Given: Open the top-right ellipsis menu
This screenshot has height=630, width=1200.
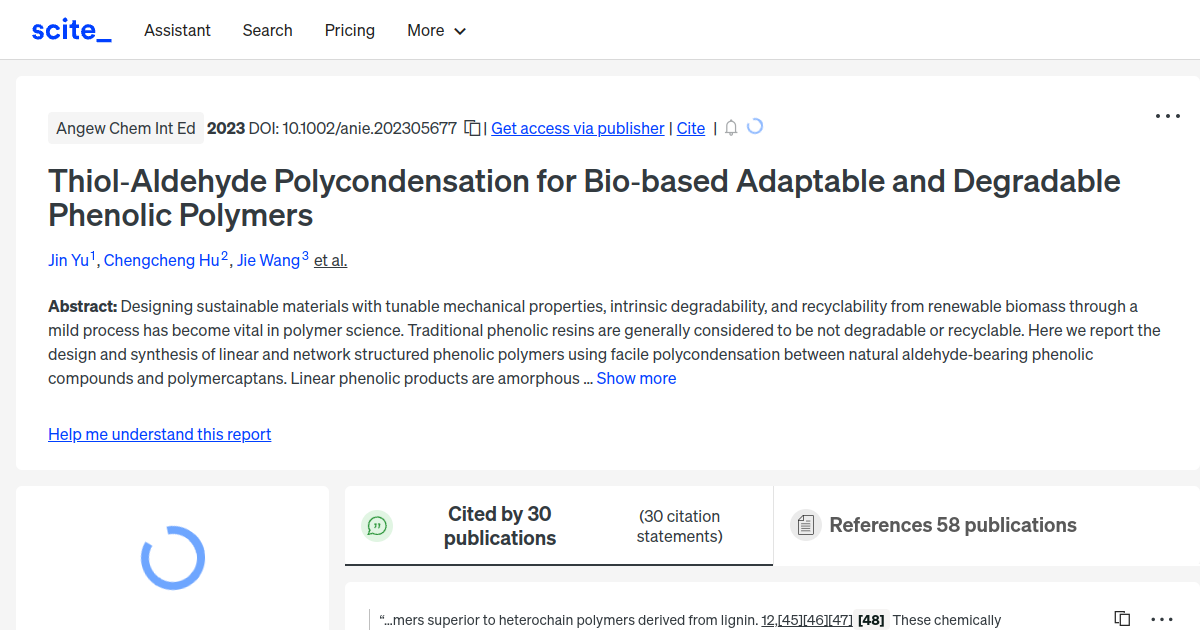Looking at the screenshot, I should pyautogui.click(x=1167, y=116).
